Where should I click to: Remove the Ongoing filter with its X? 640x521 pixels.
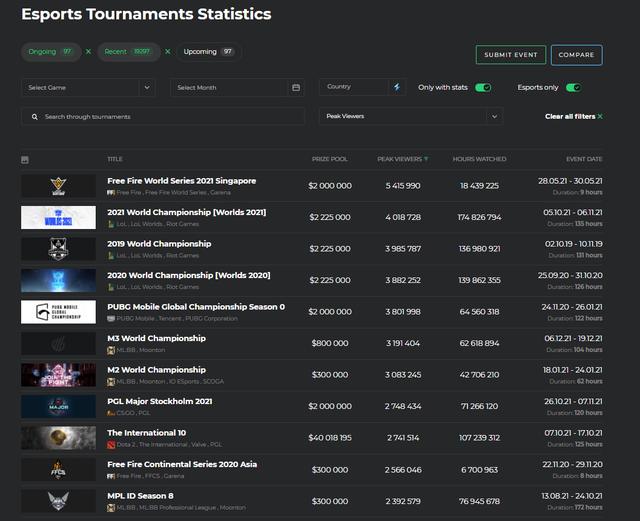tap(88, 52)
